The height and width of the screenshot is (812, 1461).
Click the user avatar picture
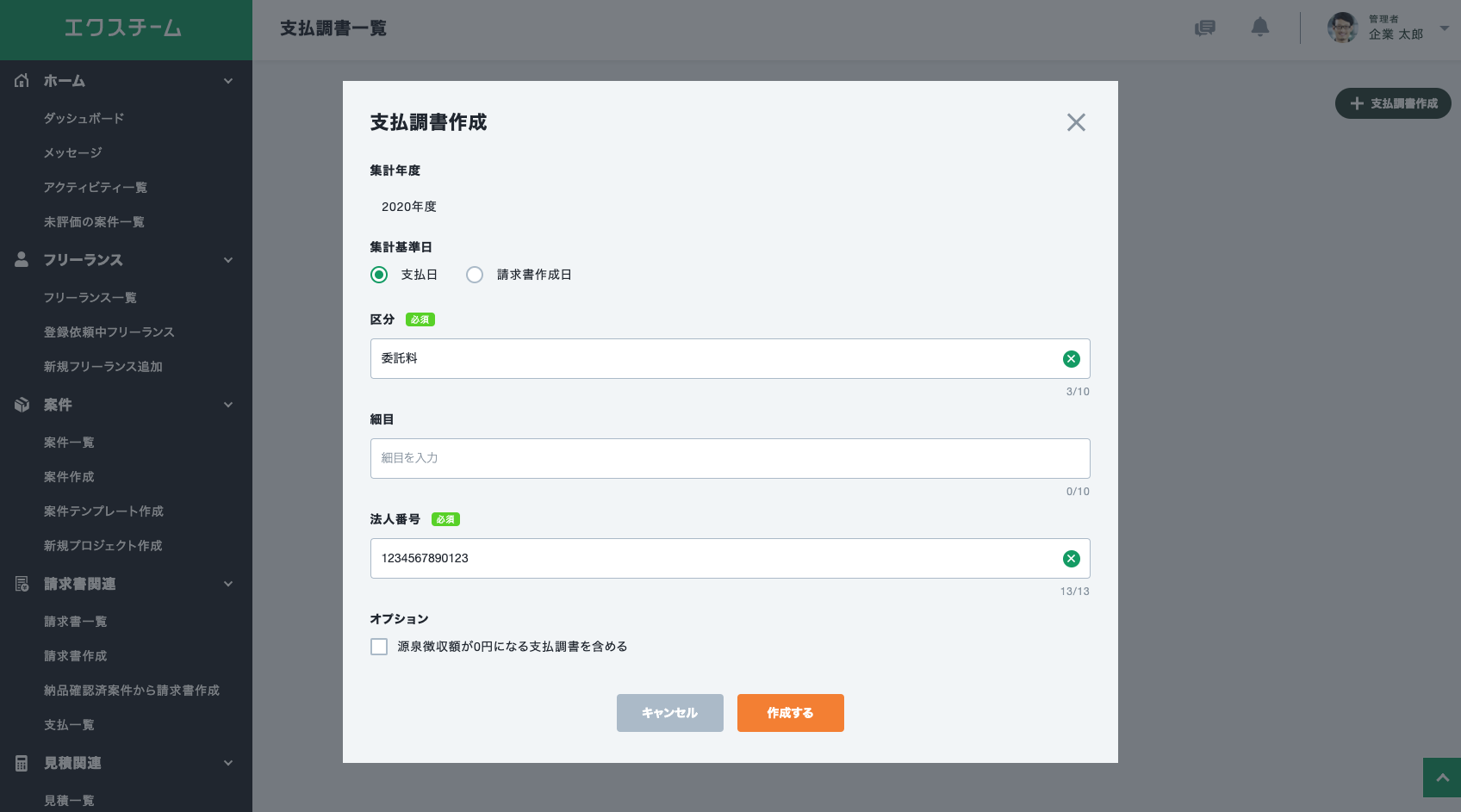[1342, 28]
